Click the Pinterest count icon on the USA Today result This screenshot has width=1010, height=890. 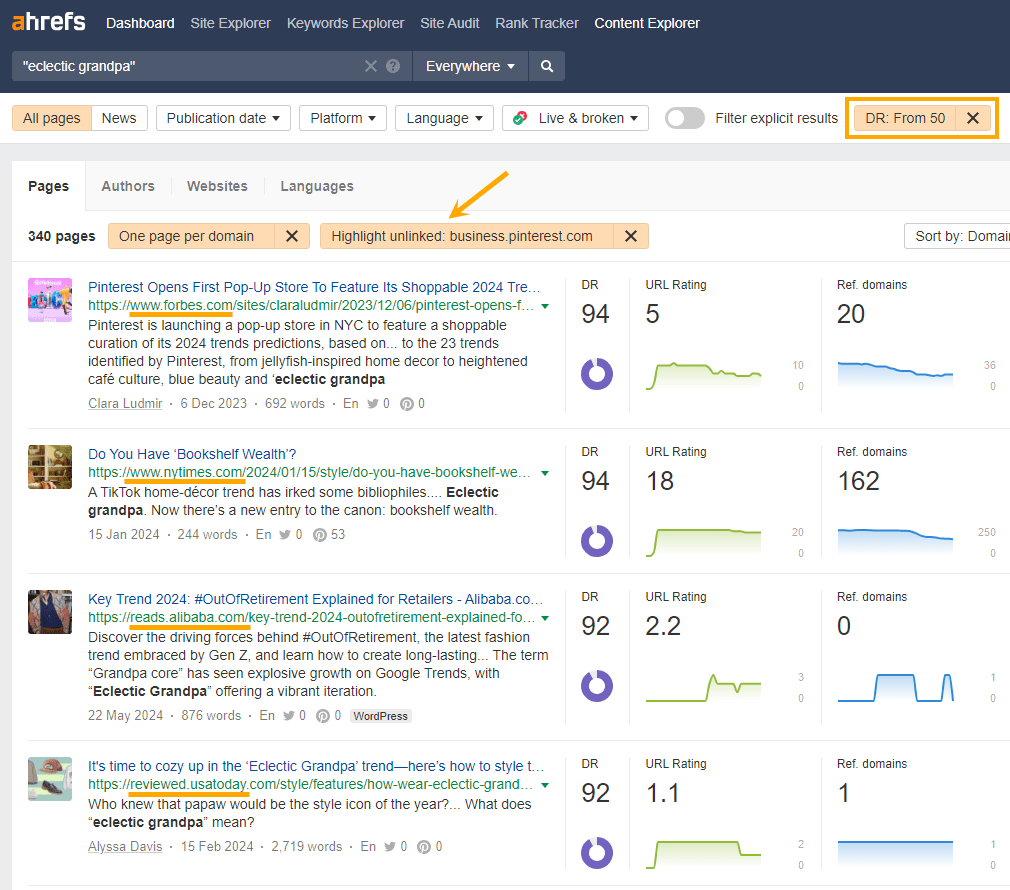pyautogui.click(x=424, y=846)
